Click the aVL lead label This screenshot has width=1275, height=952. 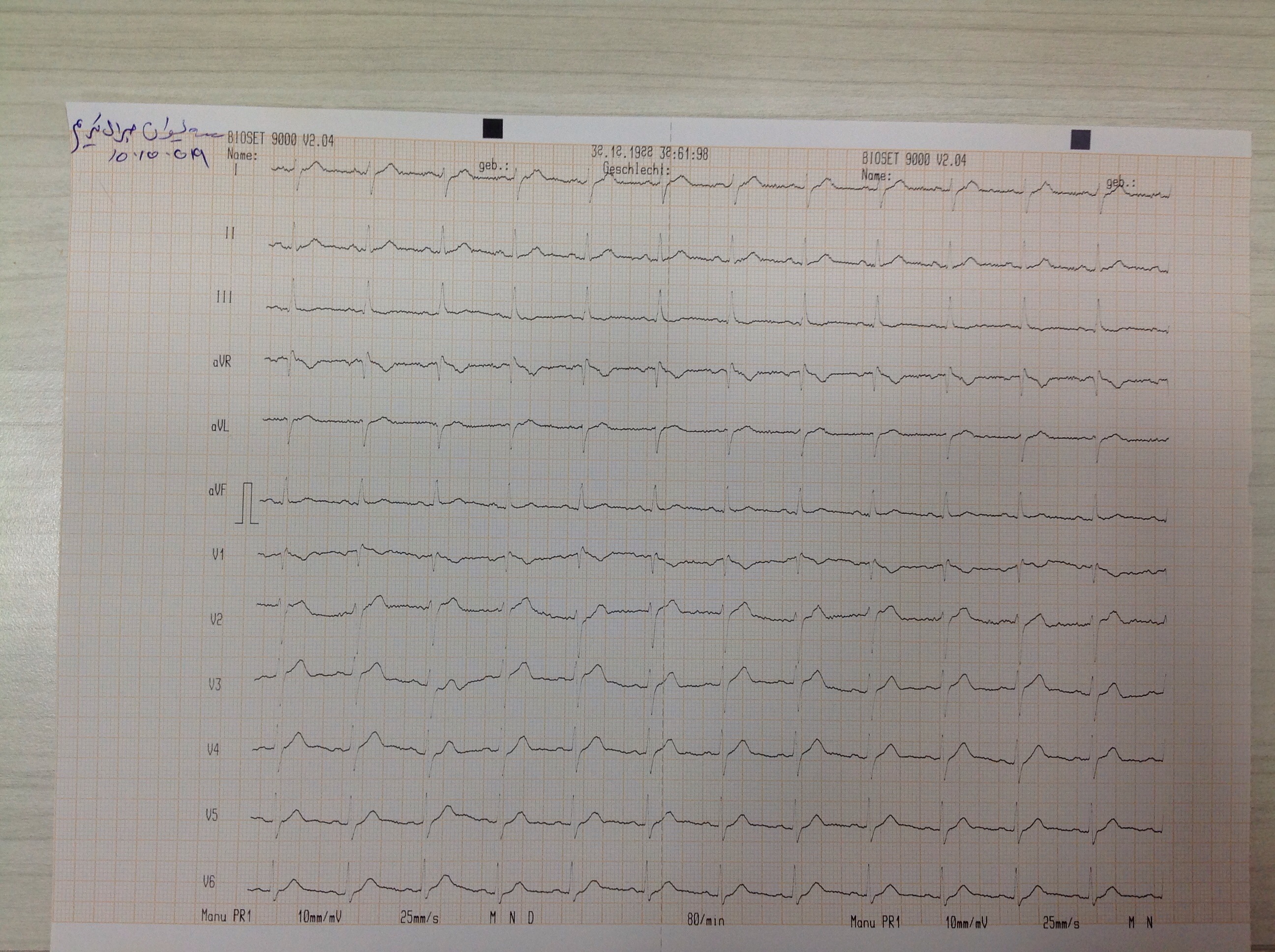pos(219,427)
